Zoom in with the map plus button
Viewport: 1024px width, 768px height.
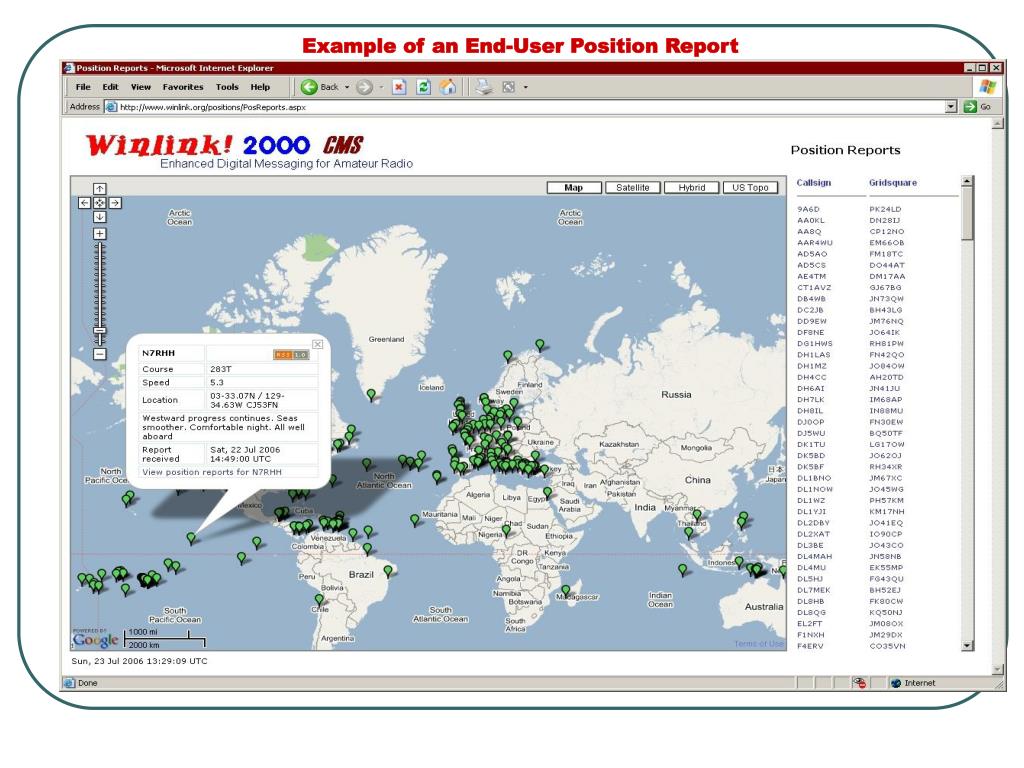click(99, 234)
